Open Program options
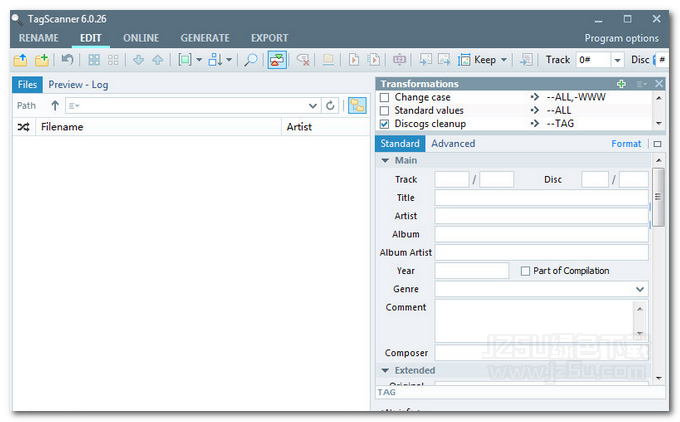Image resolution: width=680 pixels, height=422 pixels. 621,38
